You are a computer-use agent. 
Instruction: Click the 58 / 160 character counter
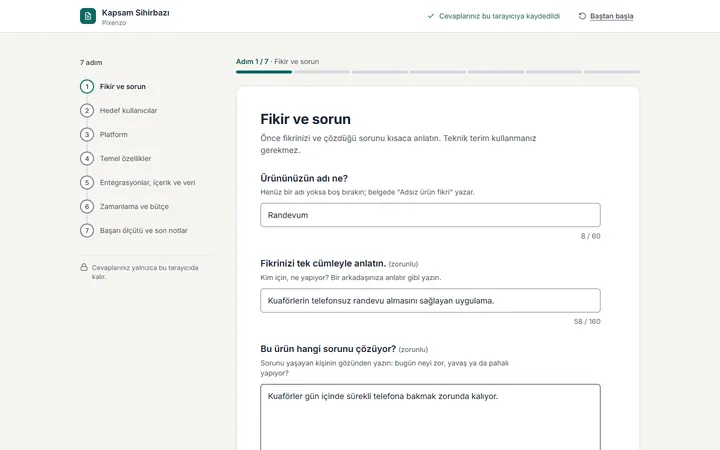point(587,321)
